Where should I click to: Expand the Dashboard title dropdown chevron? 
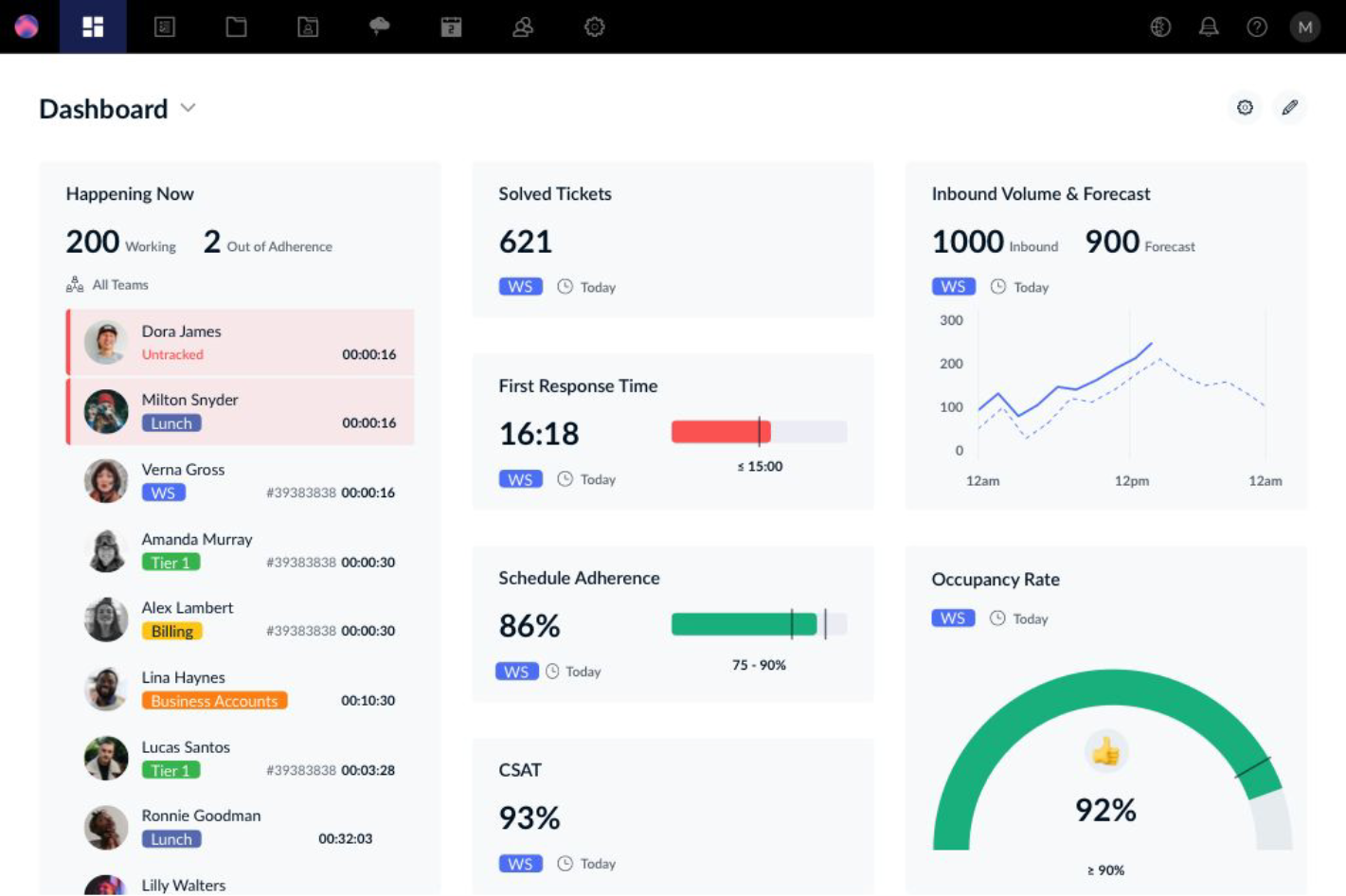pos(188,108)
